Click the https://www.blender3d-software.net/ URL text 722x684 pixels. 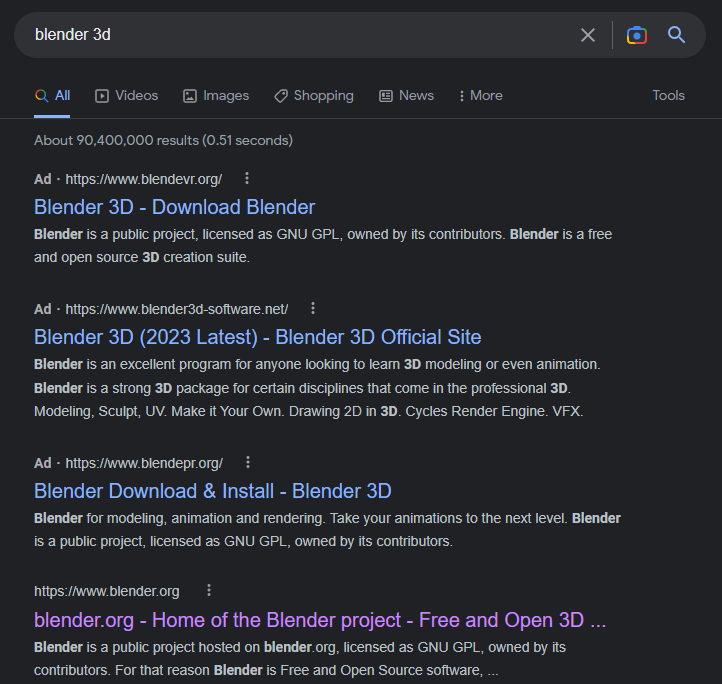pyautogui.click(x=177, y=309)
